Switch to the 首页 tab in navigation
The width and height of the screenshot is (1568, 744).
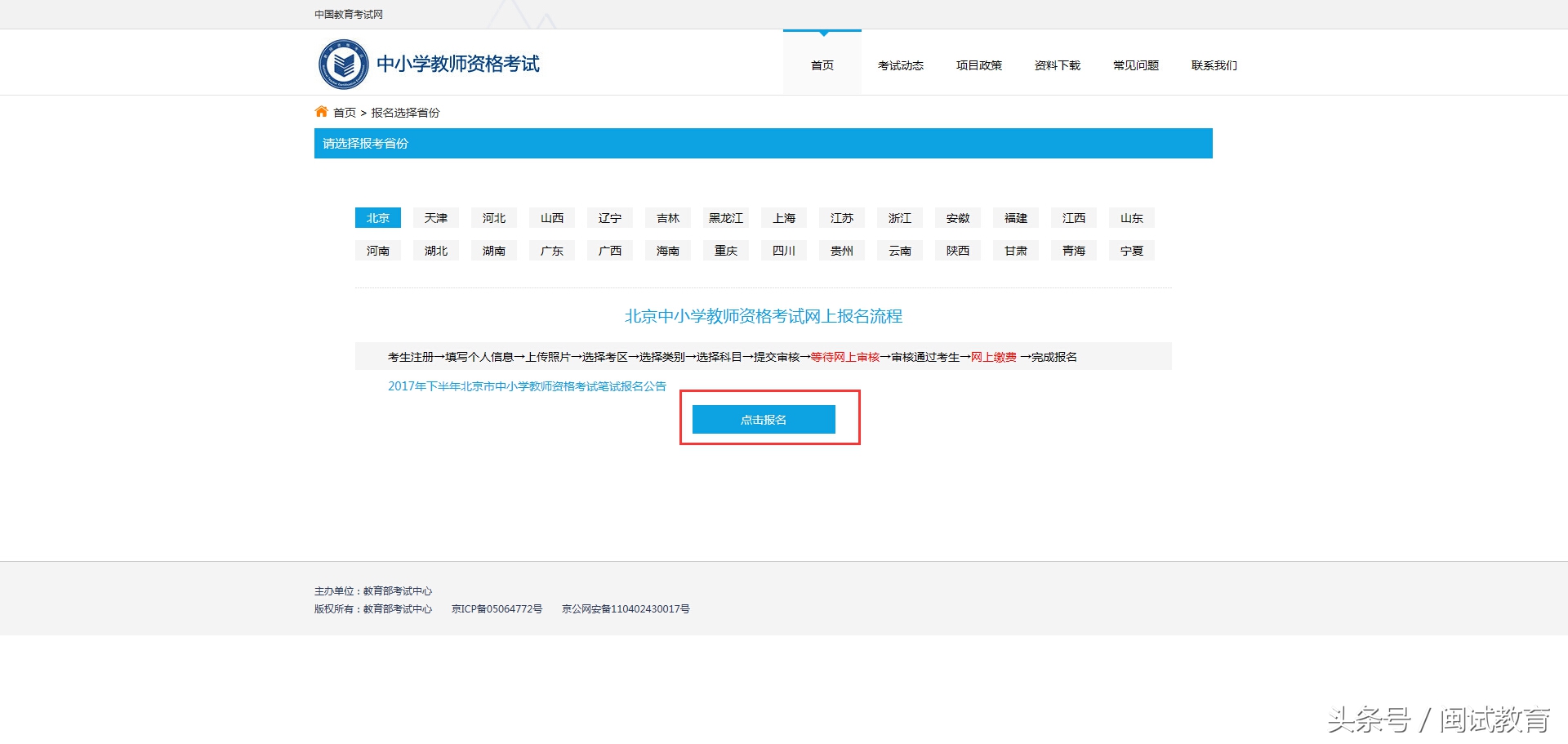pyautogui.click(x=822, y=65)
